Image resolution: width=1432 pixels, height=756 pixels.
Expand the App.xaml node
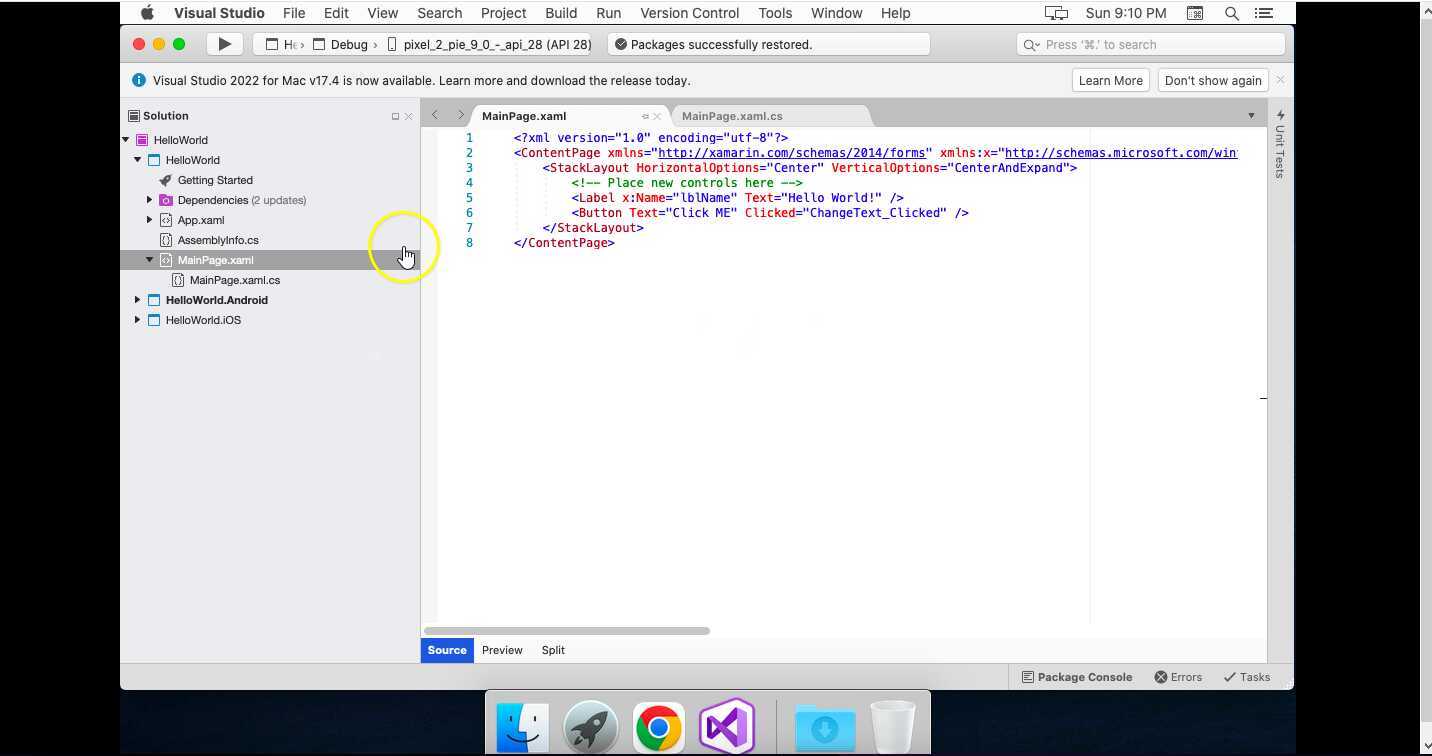[150, 220]
